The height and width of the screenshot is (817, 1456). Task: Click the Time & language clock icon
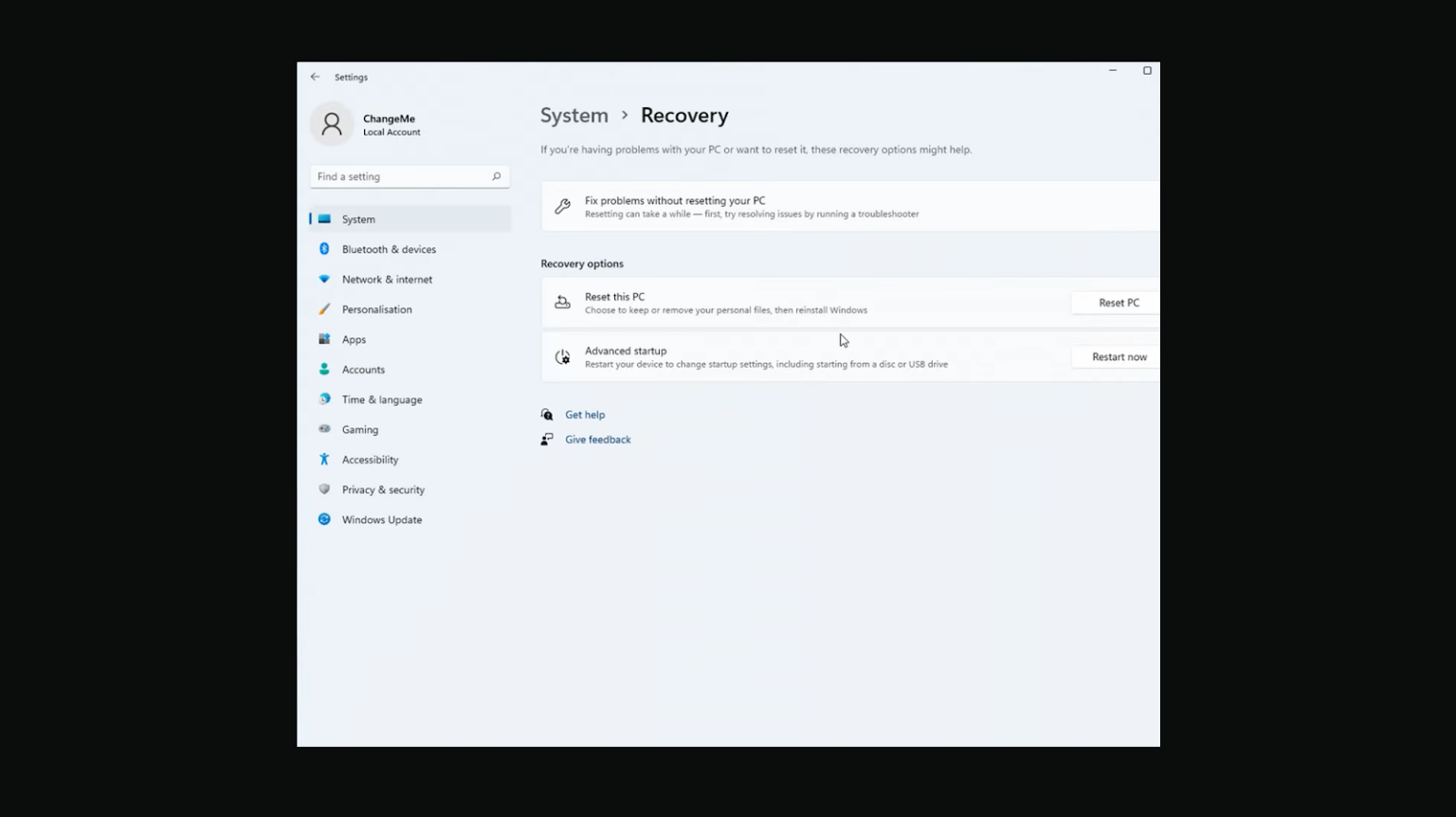tap(325, 399)
